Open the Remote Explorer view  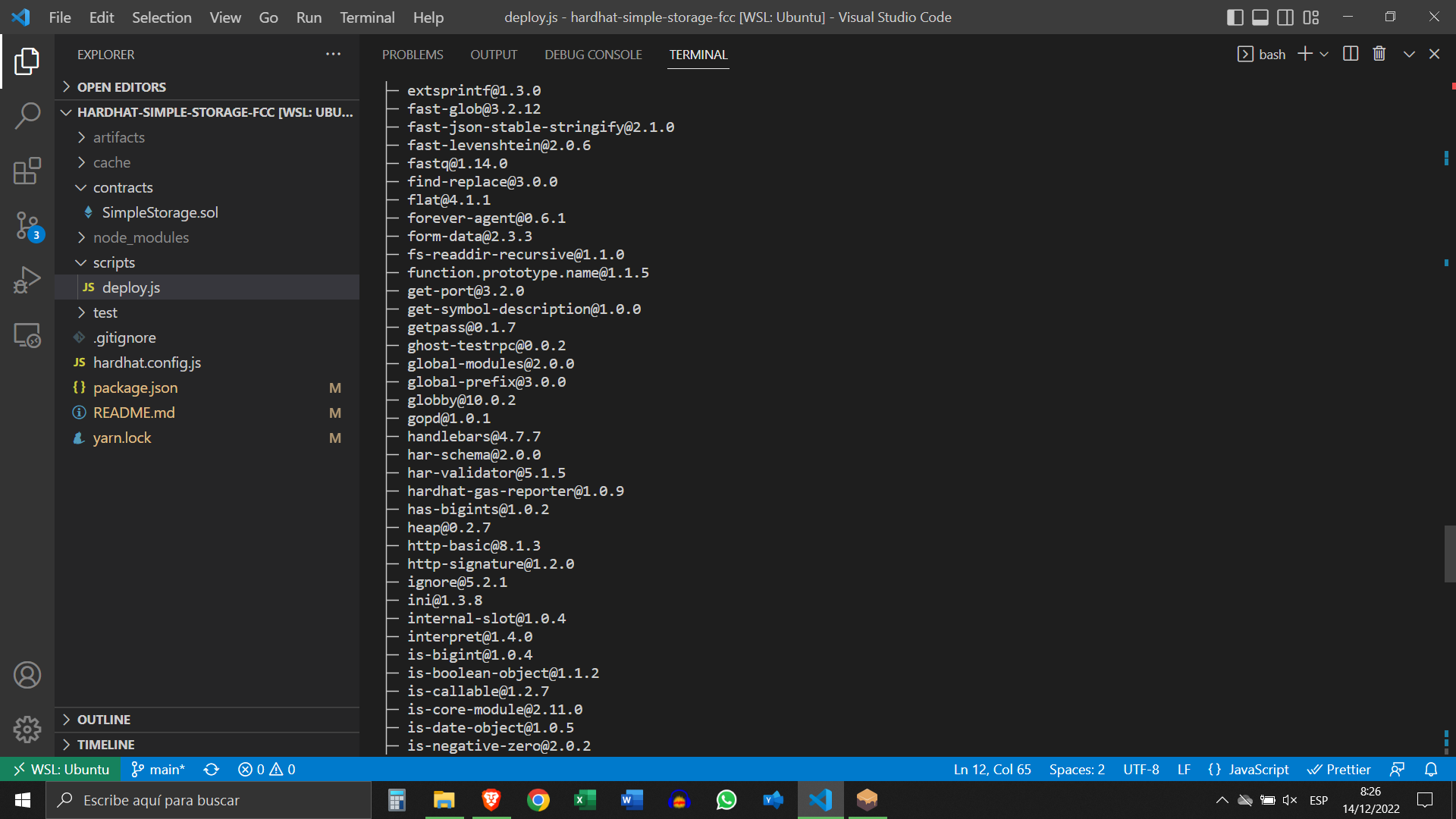click(27, 334)
